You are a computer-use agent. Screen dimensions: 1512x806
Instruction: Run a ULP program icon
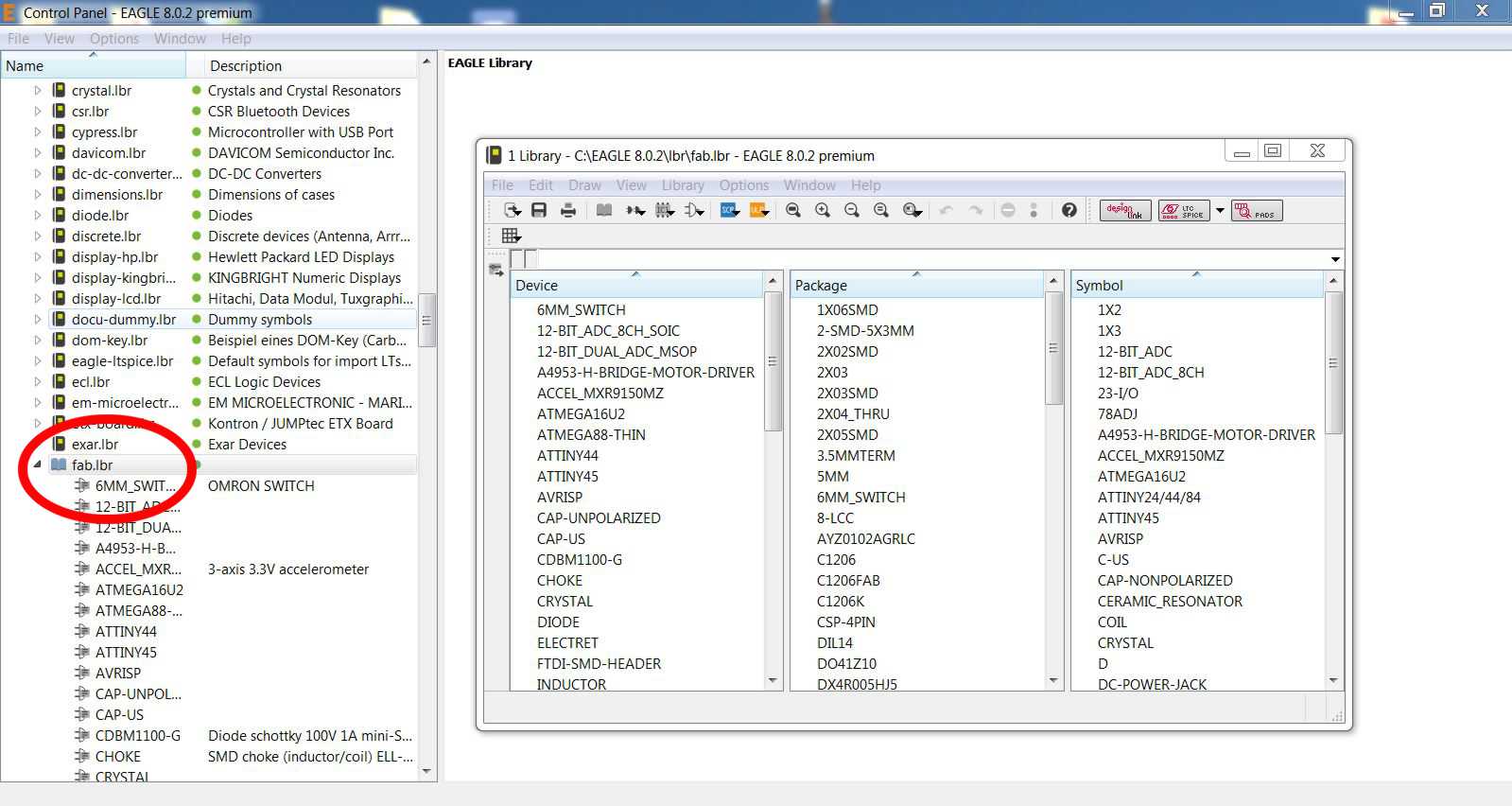point(759,210)
